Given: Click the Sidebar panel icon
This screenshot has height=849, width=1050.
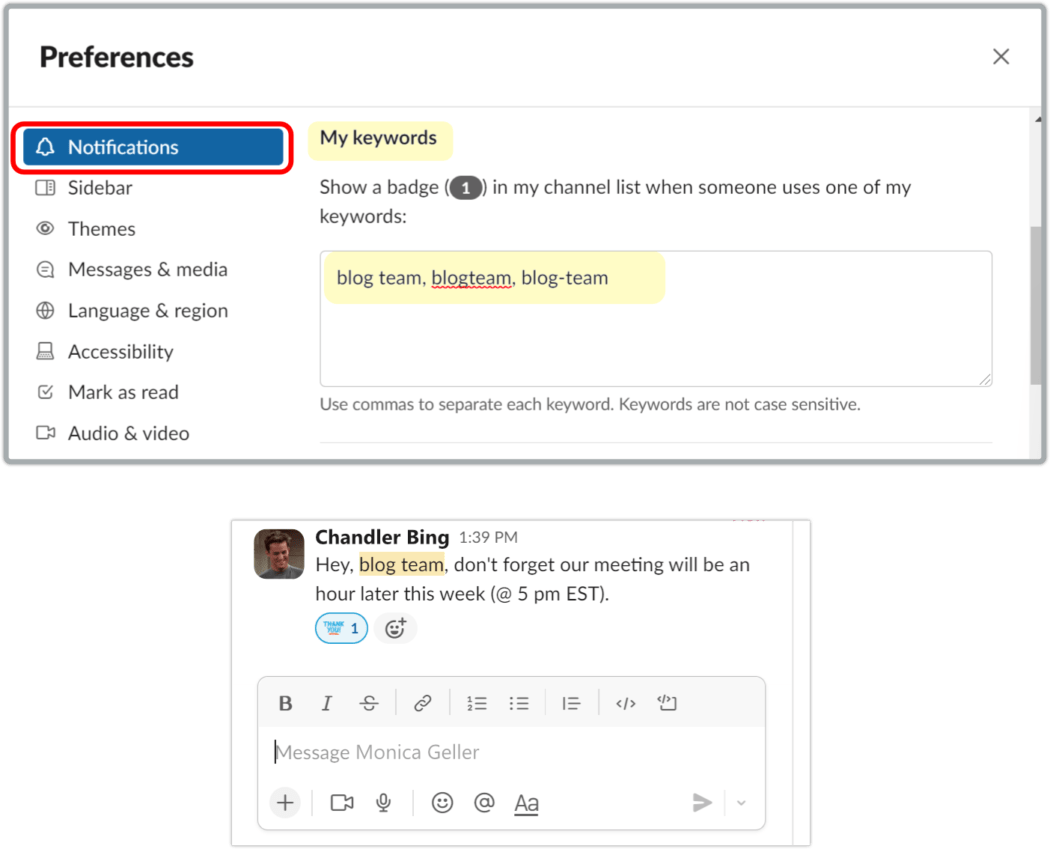Looking at the screenshot, I should point(45,187).
